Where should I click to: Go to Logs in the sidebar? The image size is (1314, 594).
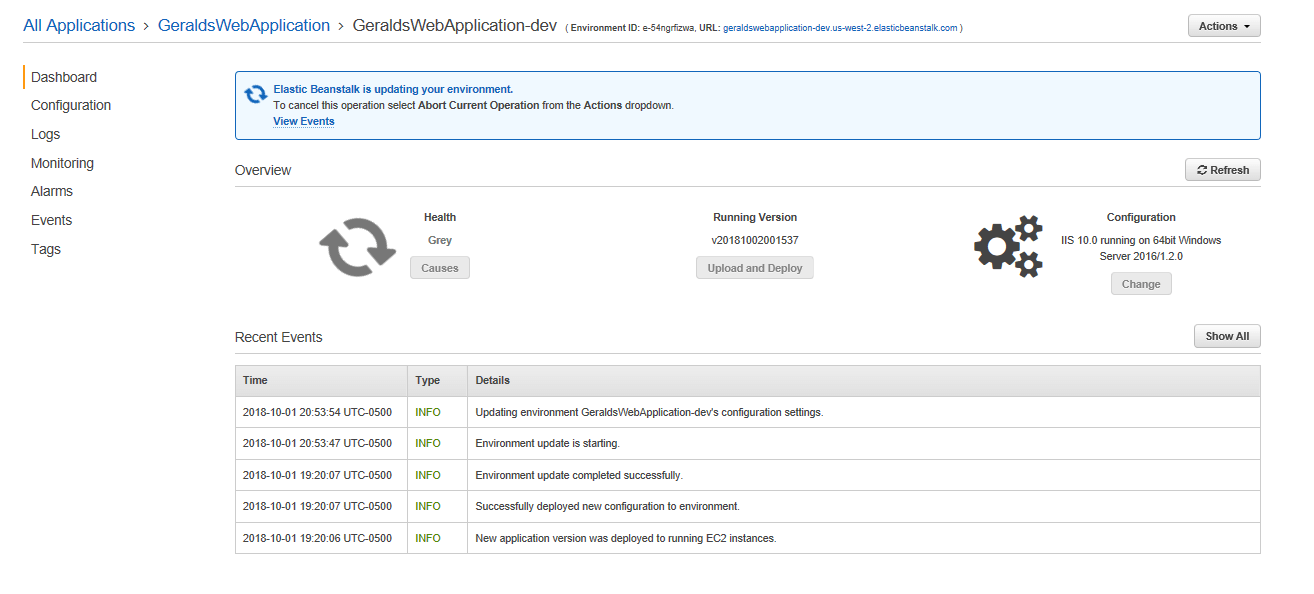pyautogui.click(x=45, y=134)
